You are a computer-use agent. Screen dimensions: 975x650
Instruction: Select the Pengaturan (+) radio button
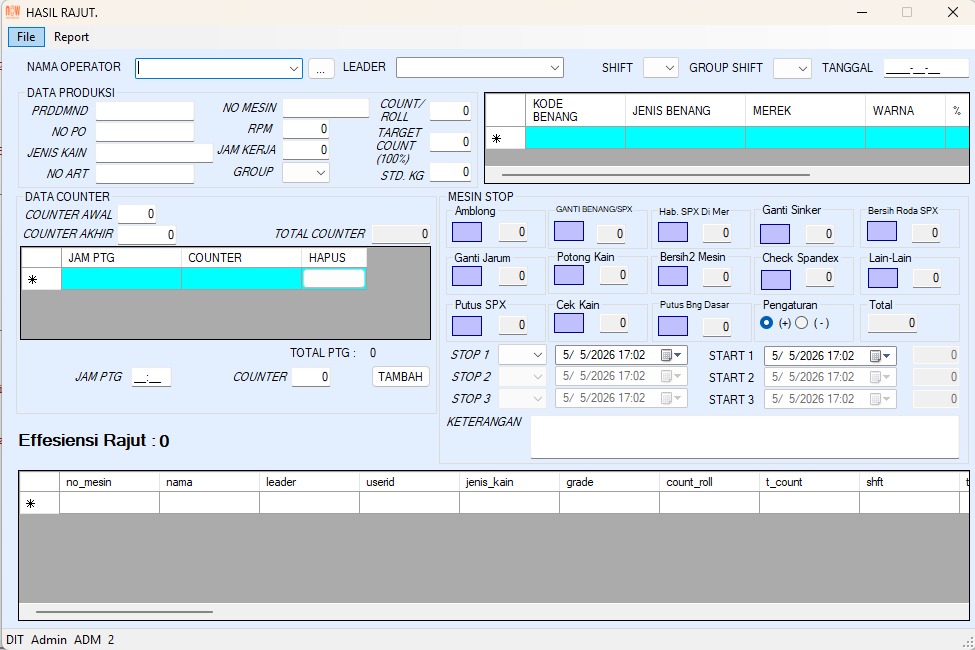(767, 323)
